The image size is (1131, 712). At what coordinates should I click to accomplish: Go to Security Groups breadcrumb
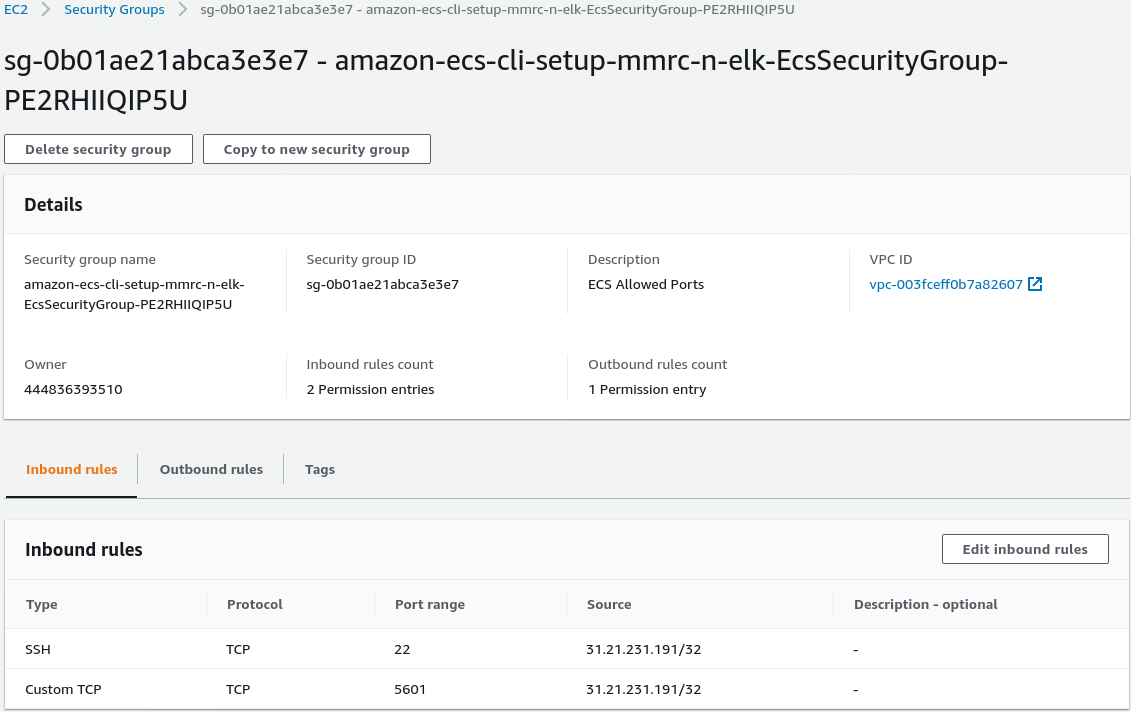coord(114,10)
